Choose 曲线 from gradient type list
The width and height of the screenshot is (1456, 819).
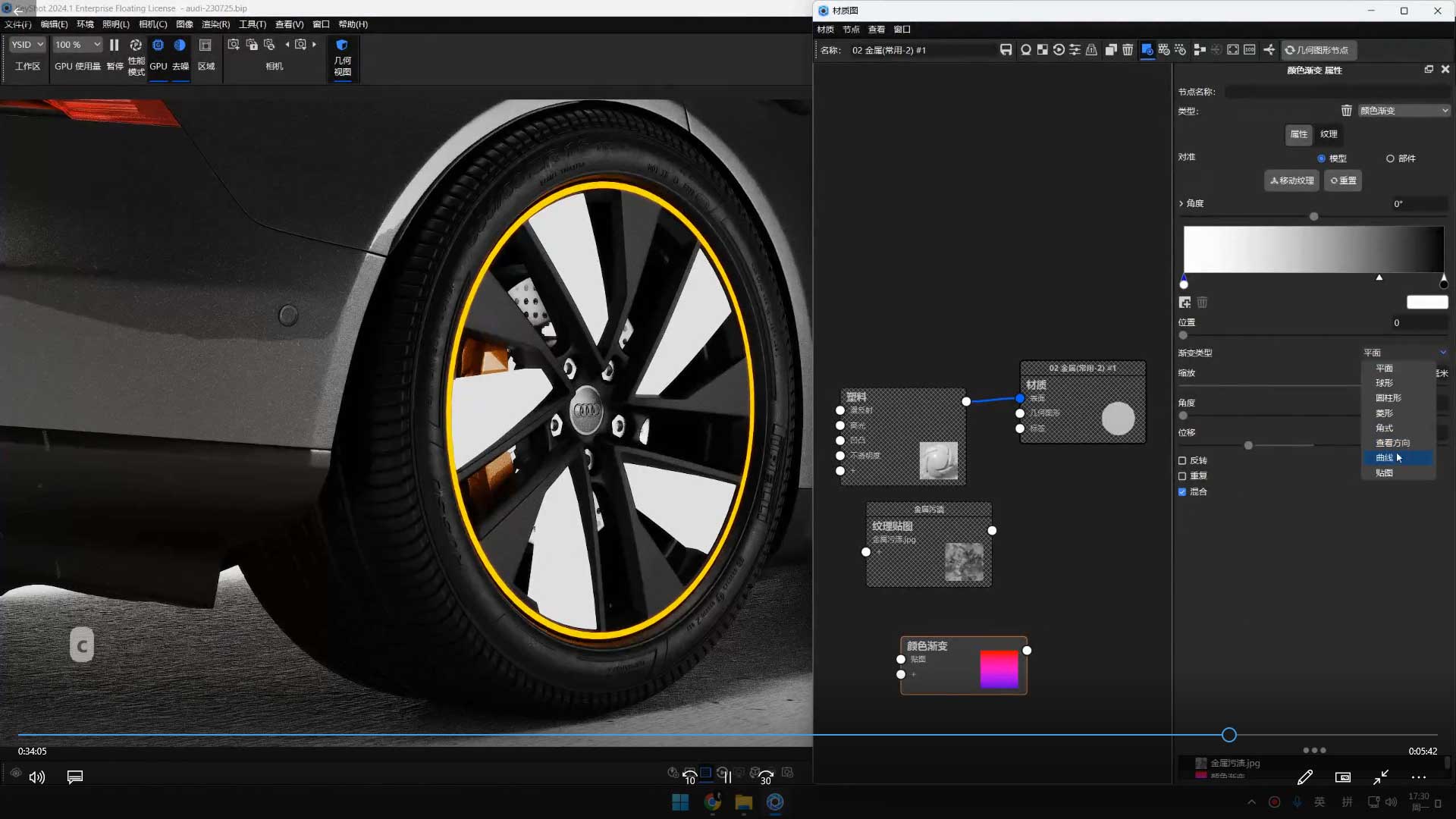click(x=1384, y=458)
